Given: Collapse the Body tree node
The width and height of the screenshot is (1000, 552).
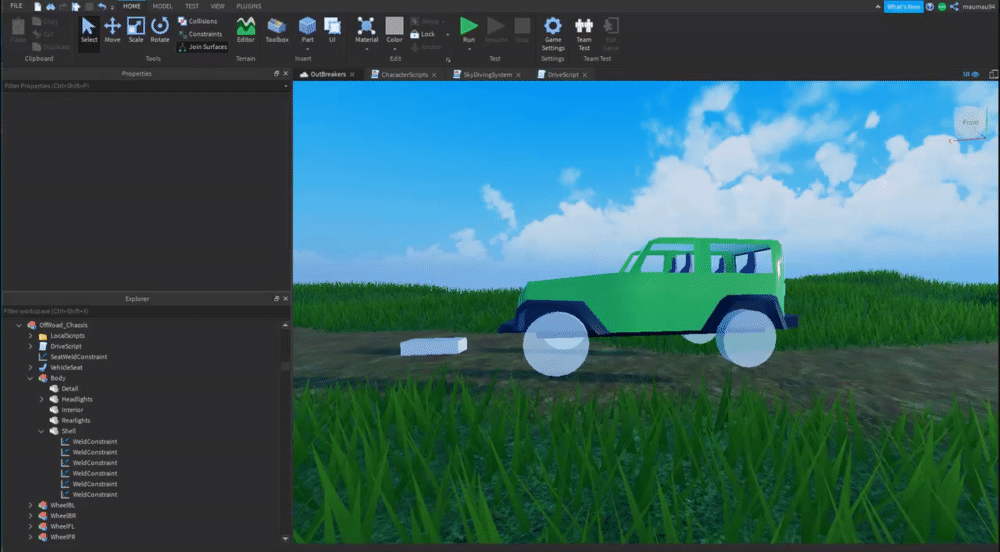Looking at the screenshot, I should coord(30,378).
